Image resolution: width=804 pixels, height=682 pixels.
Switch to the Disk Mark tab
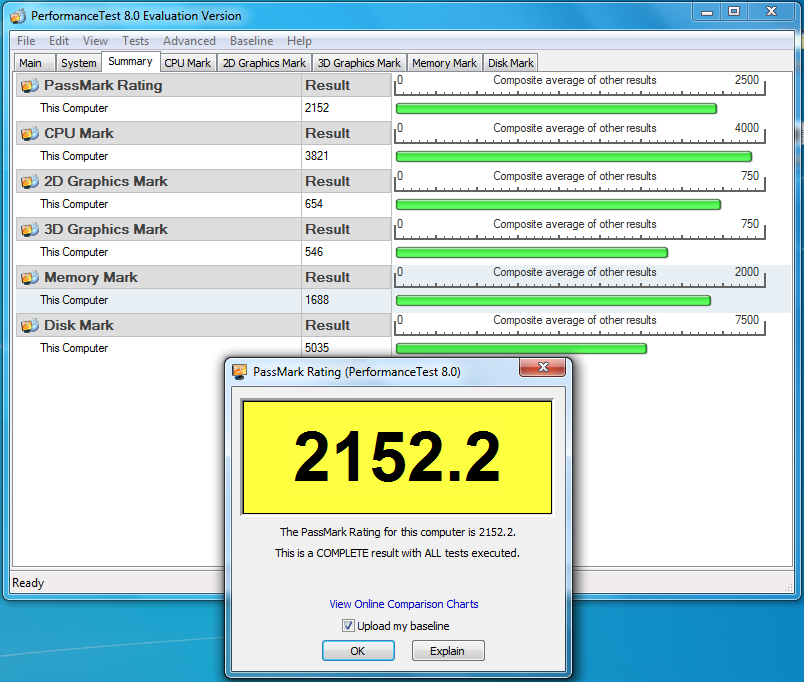[x=511, y=63]
